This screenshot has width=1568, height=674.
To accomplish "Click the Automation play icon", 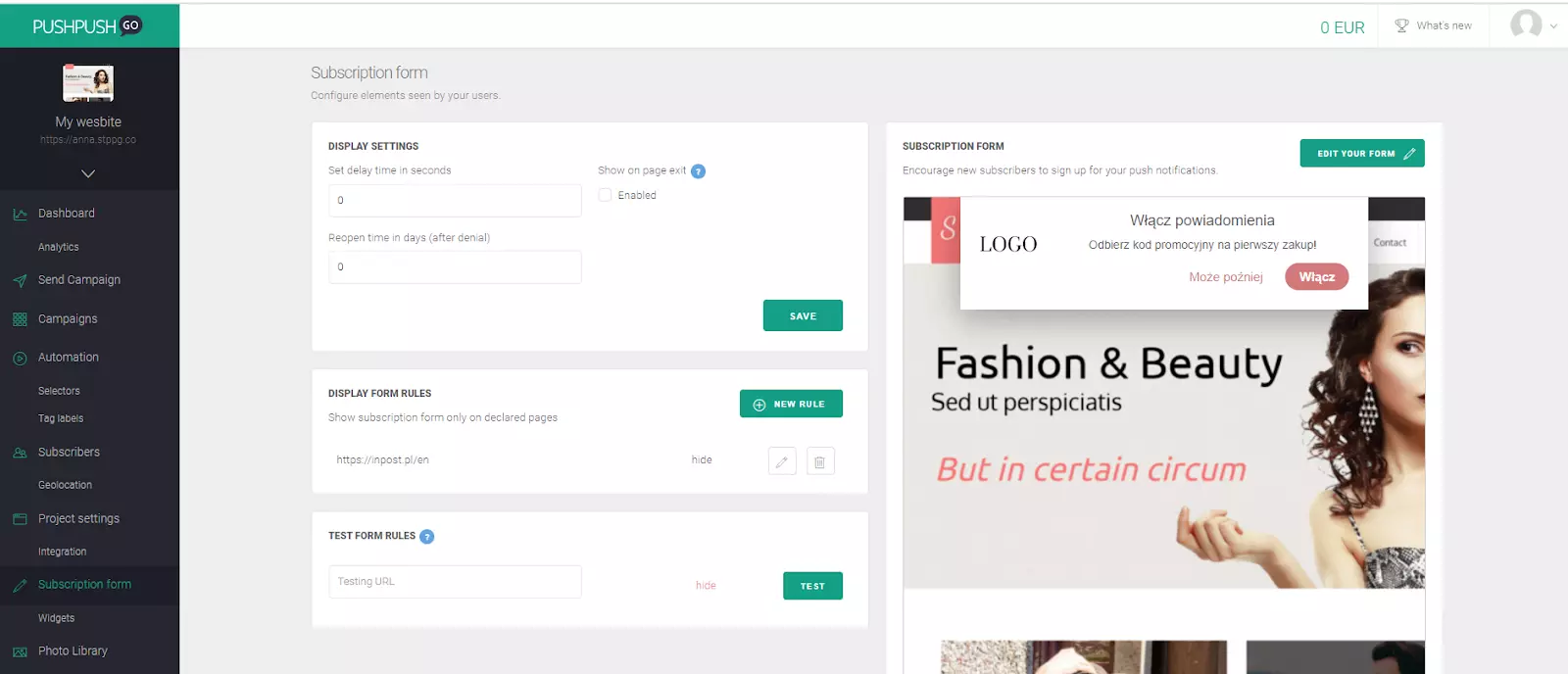I will pos(20,358).
